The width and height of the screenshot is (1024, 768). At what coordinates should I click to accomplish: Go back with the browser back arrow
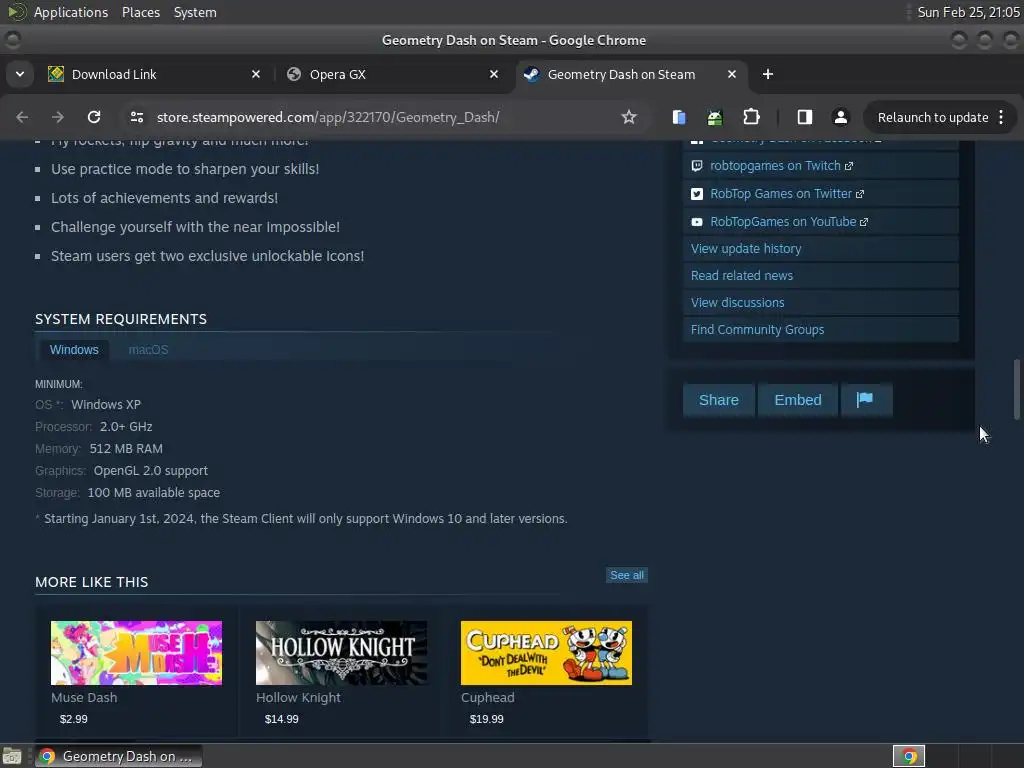point(22,117)
